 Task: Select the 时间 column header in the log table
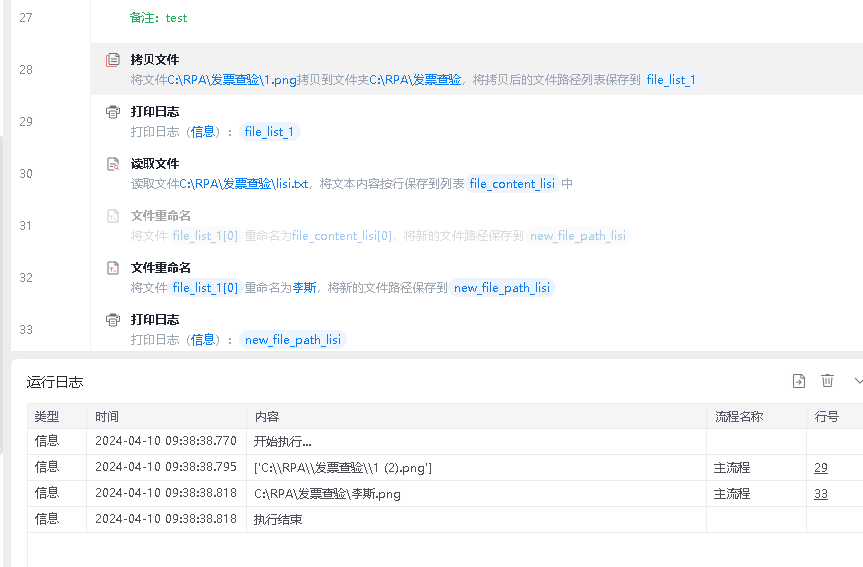click(107, 416)
